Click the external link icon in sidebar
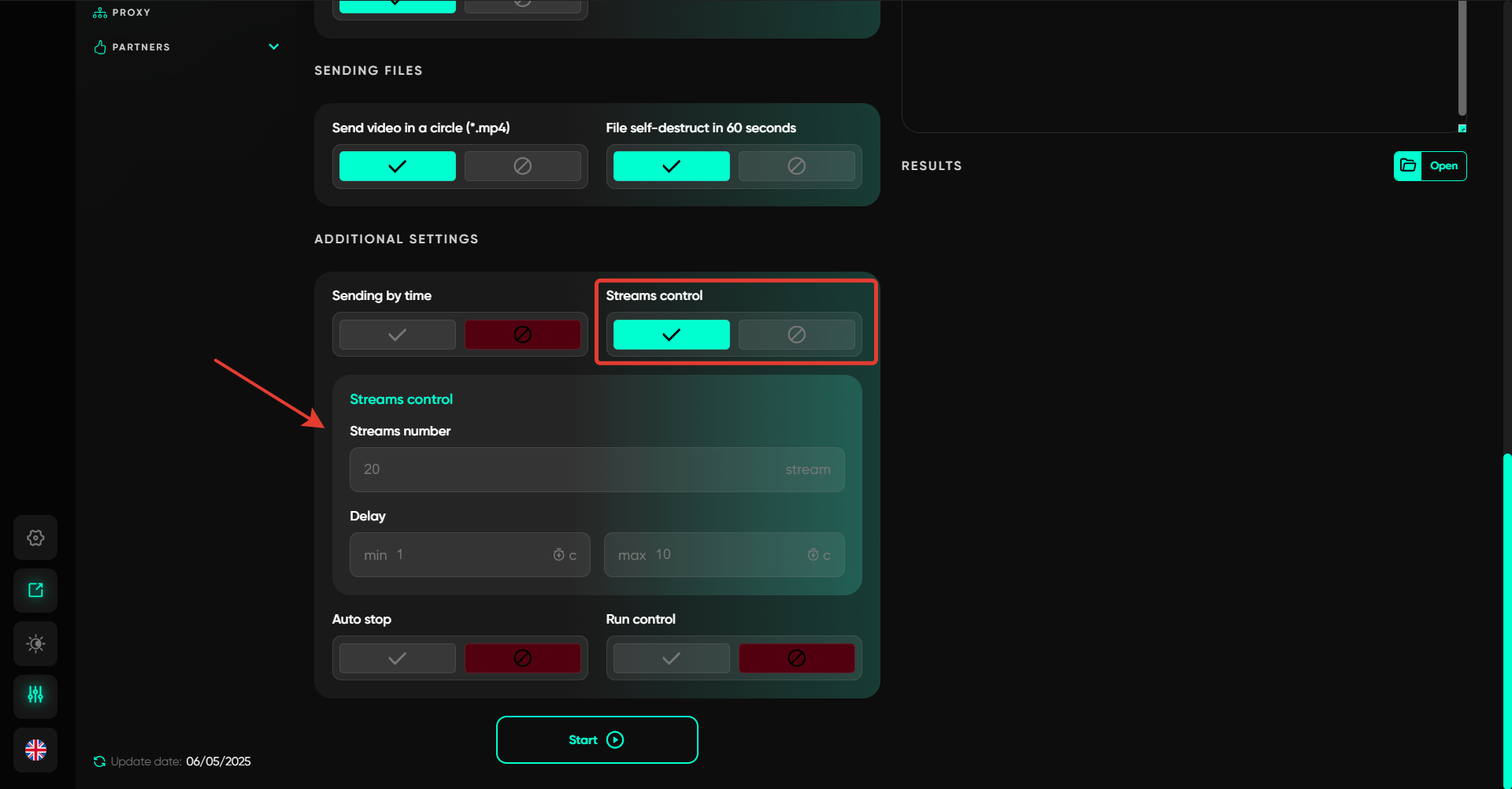 [35, 591]
